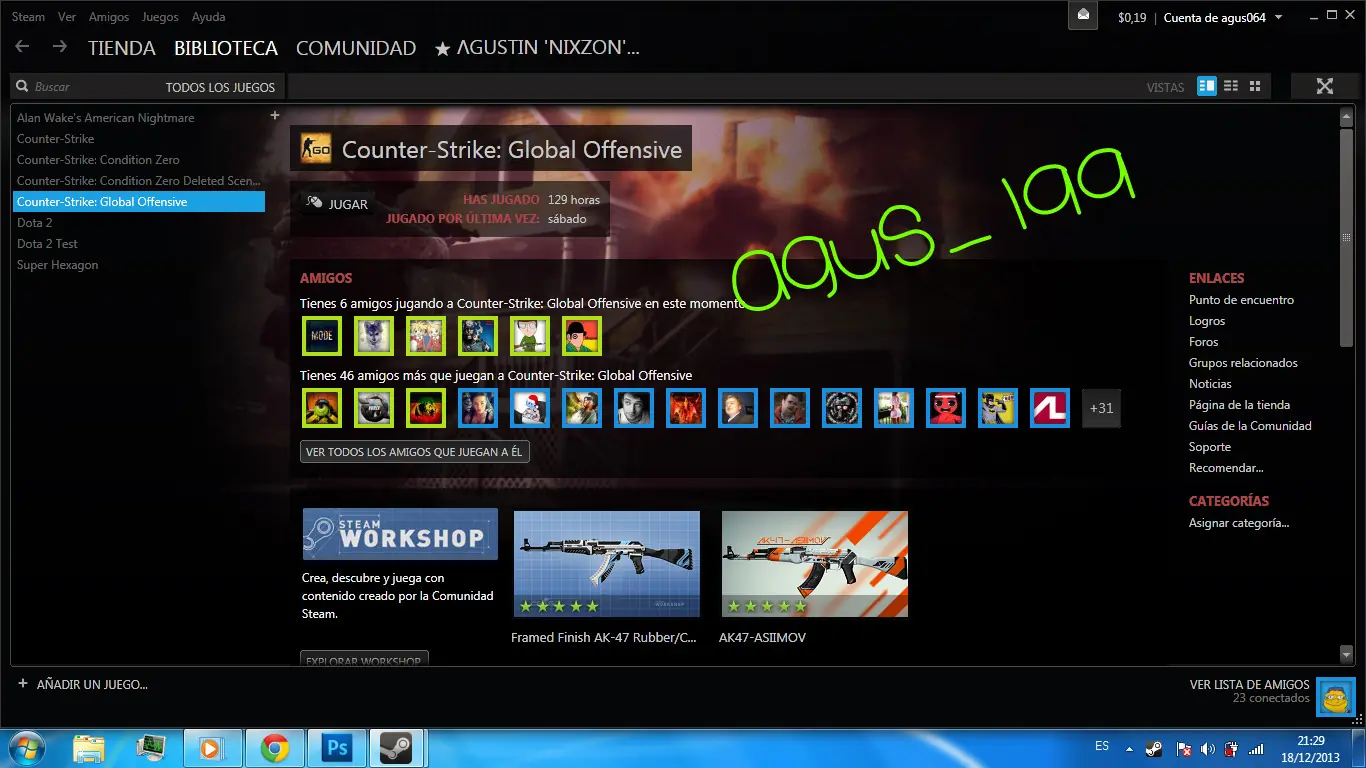1366x768 pixels.
Task: Open Página de la tienda link
Action: click(1239, 405)
